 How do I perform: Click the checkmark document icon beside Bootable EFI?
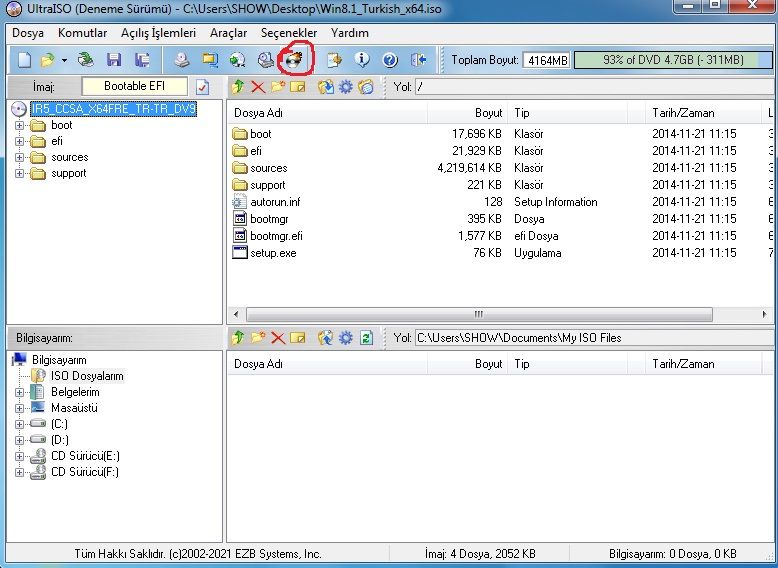tap(202, 87)
